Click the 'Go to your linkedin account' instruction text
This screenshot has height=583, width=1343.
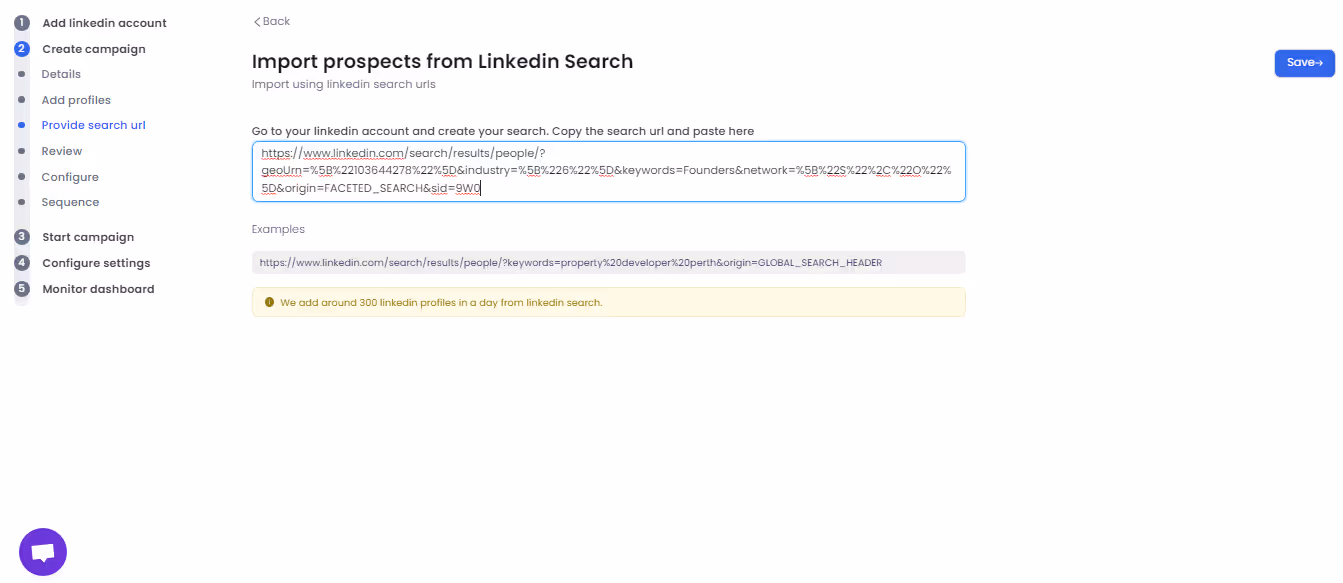(x=503, y=131)
